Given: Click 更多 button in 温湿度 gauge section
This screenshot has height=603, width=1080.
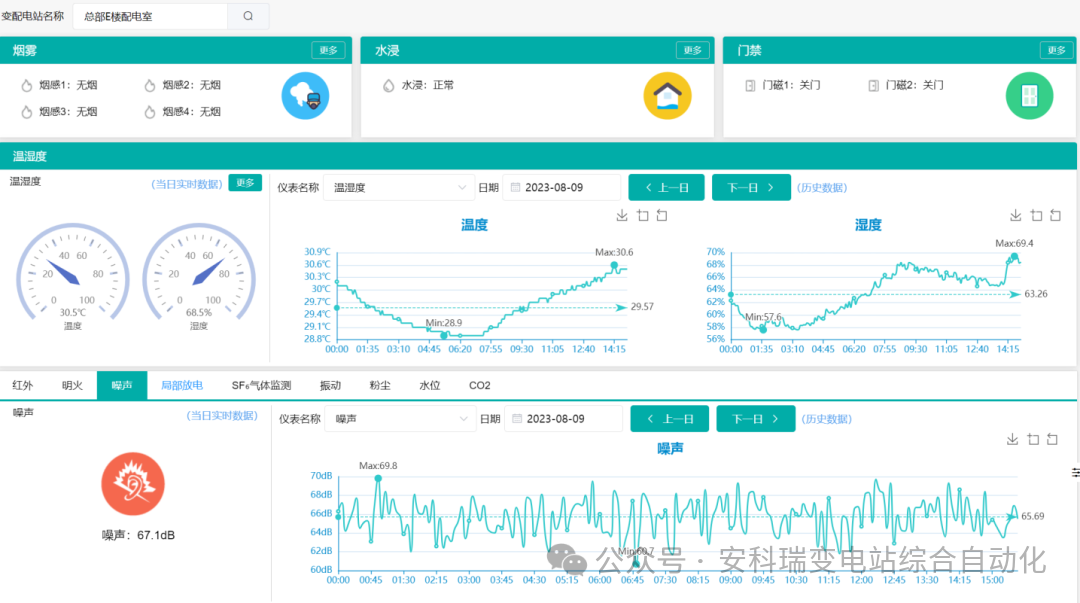Looking at the screenshot, I should (245, 183).
